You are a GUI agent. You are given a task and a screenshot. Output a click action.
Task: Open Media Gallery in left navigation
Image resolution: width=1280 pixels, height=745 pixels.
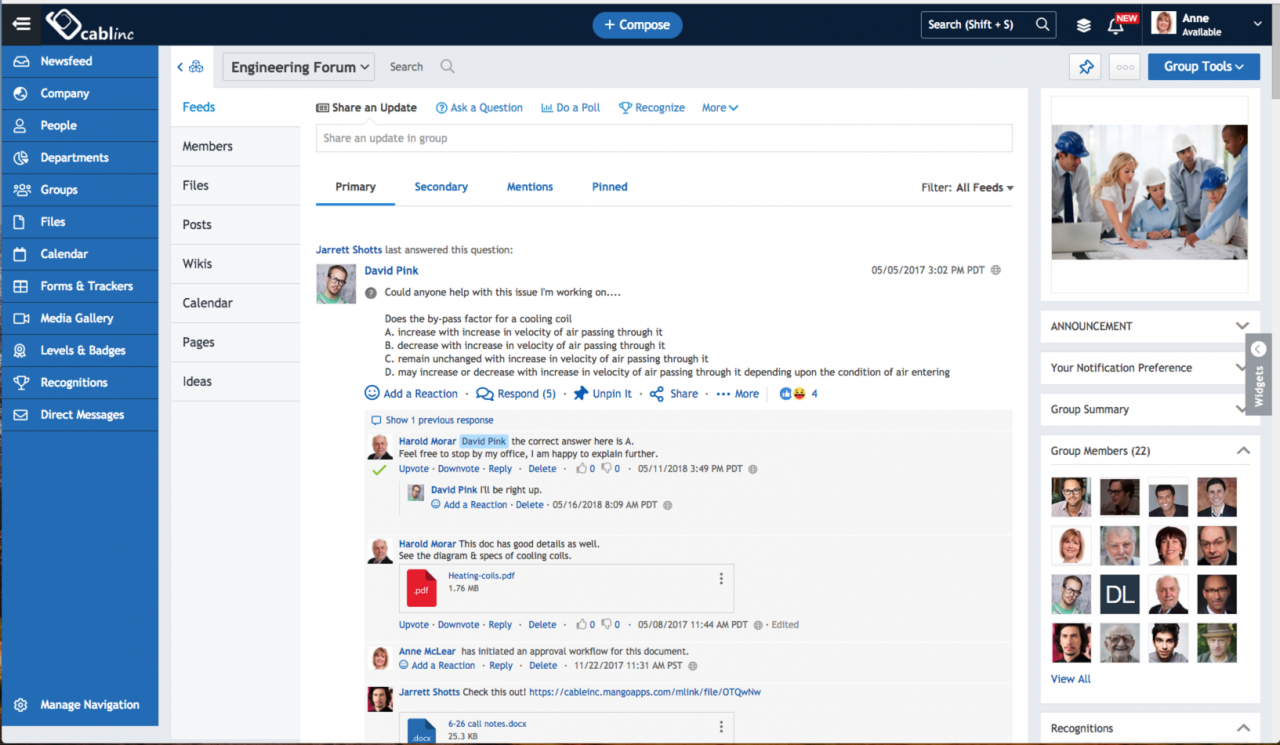pyautogui.click(x=77, y=318)
